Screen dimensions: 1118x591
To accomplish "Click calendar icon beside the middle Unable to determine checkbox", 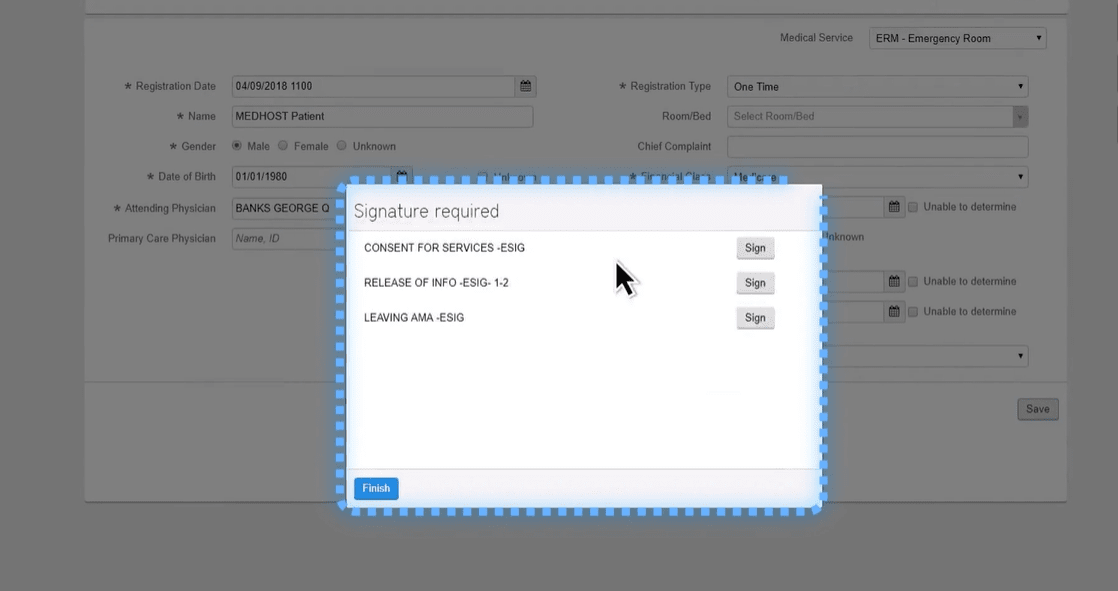I will [893, 281].
